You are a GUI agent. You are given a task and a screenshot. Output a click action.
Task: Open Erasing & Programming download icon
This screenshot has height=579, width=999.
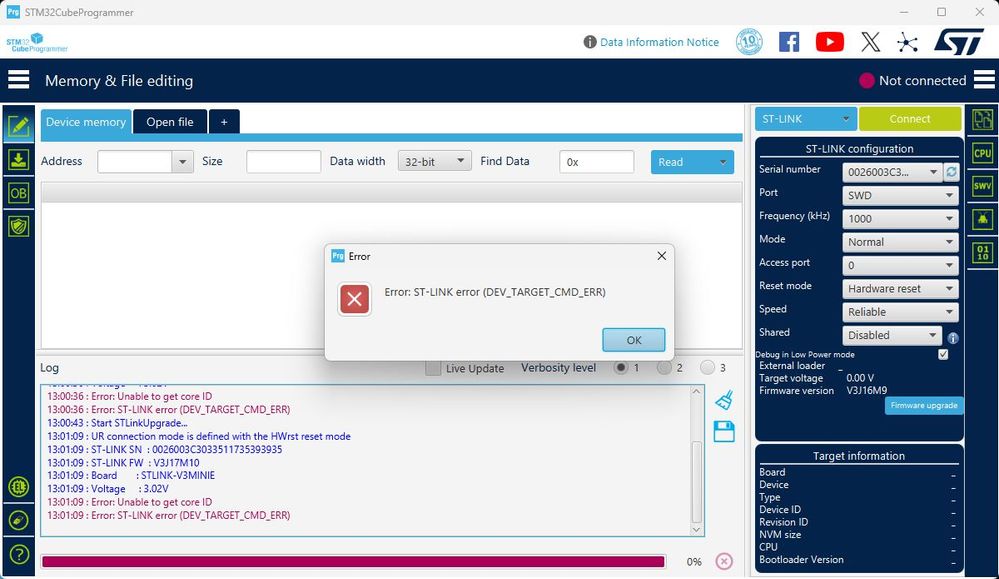click(x=18, y=159)
